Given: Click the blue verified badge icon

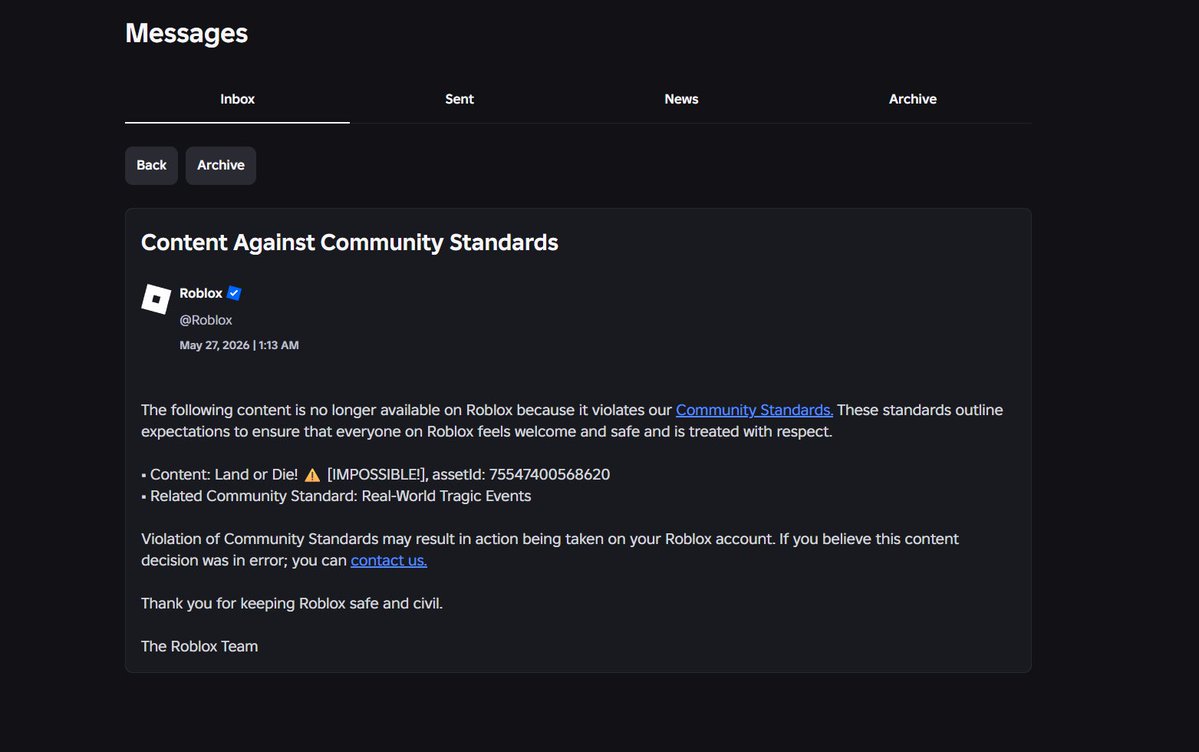Looking at the screenshot, I should pos(234,293).
